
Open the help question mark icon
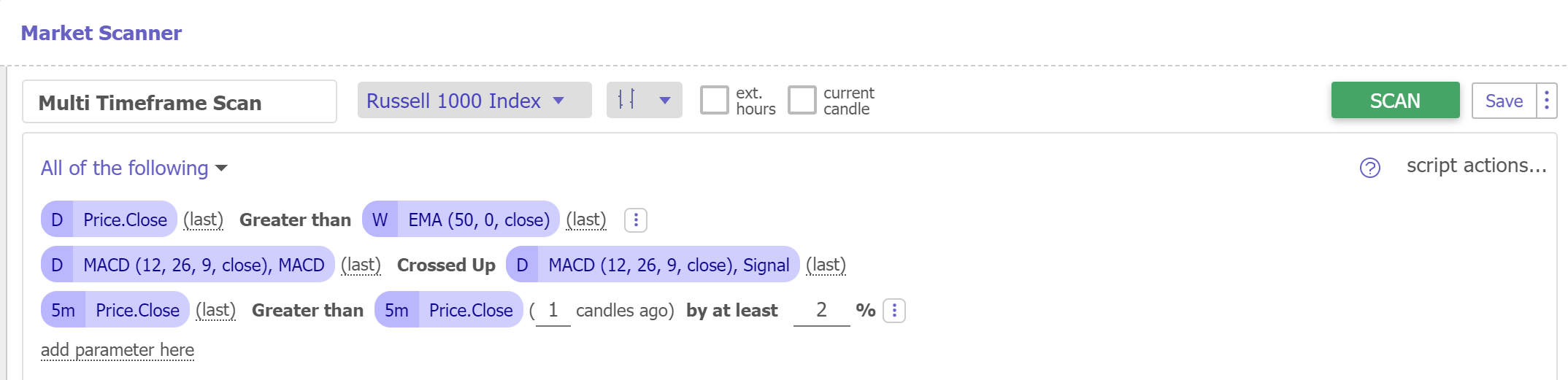click(1369, 168)
